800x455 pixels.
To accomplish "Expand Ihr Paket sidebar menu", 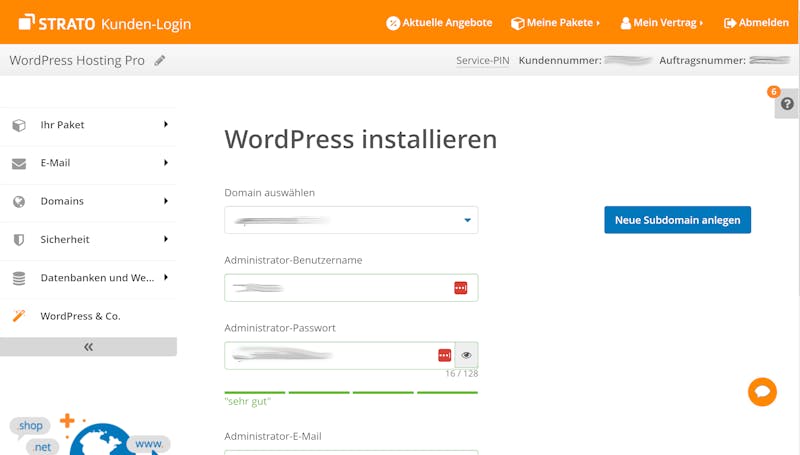I will click(88, 125).
